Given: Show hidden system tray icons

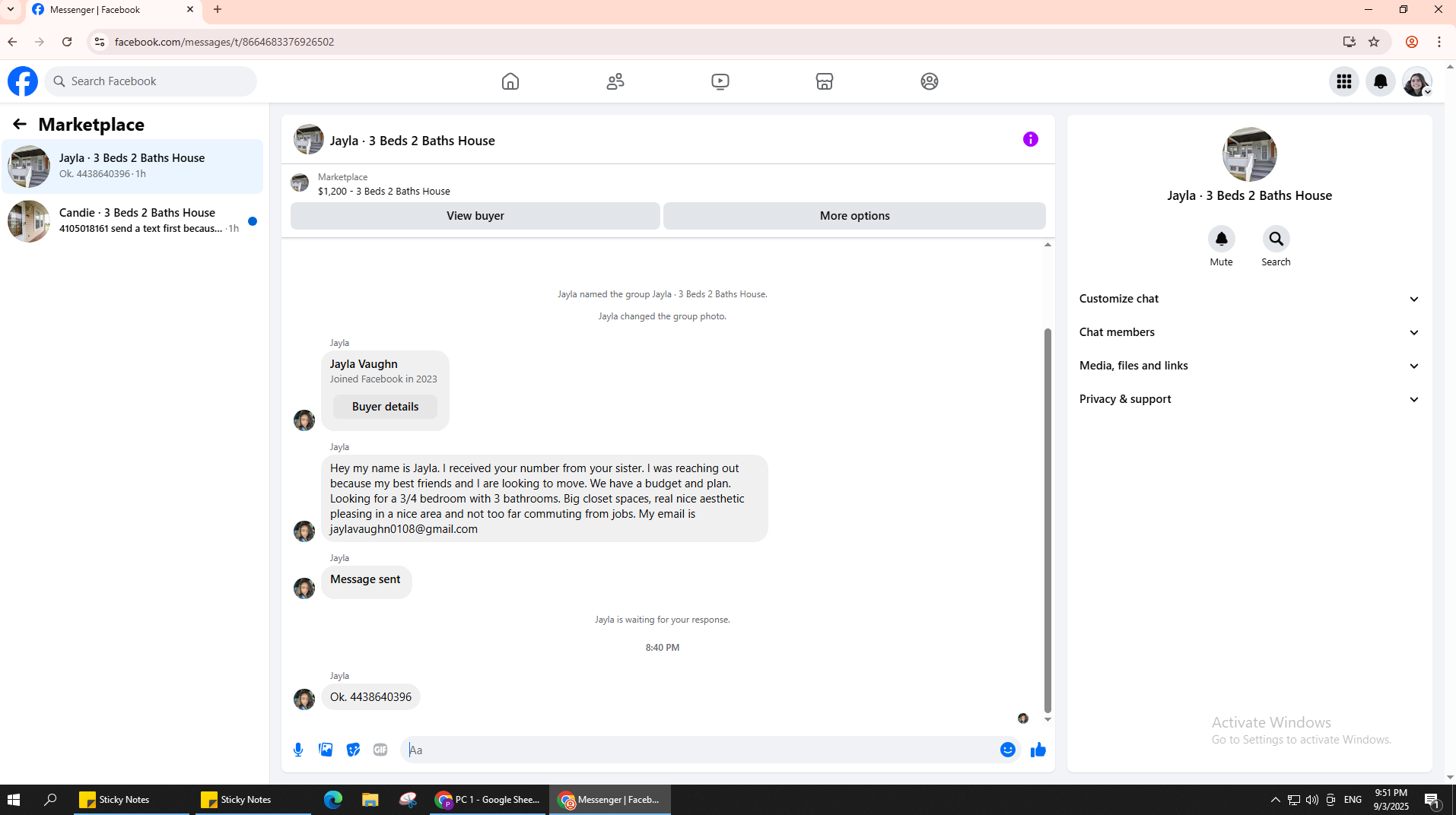Looking at the screenshot, I should (x=1276, y=800).
